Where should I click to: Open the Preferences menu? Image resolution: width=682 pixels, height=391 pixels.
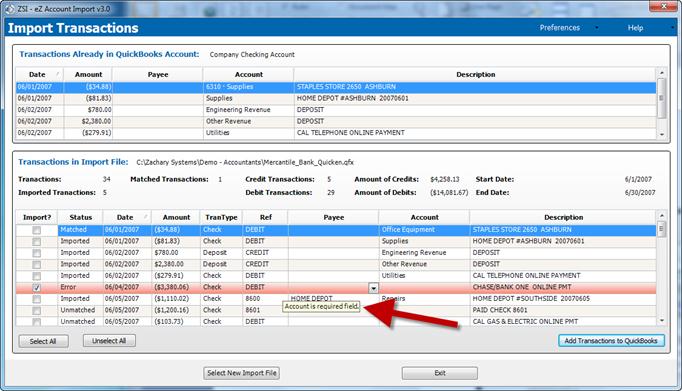tap(559, 28)
